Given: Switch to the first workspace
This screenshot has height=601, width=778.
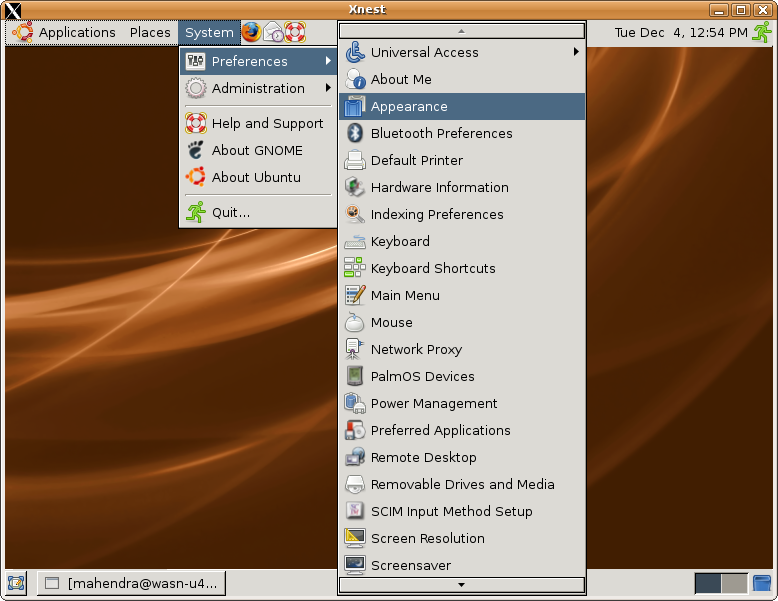Looking at the screenshot, I should coord(708,583).
